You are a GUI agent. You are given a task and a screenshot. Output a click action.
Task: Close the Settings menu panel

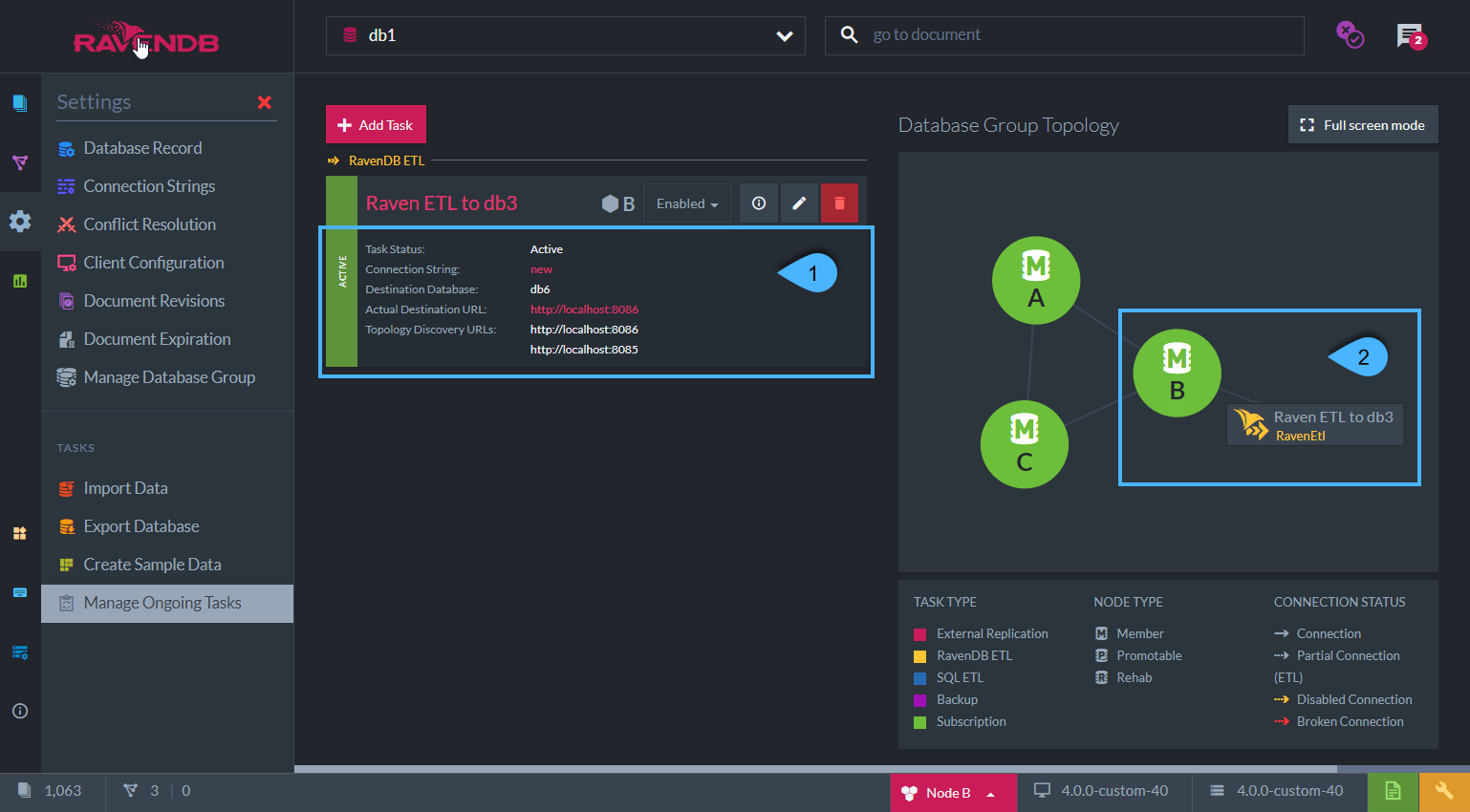(265, 102)
